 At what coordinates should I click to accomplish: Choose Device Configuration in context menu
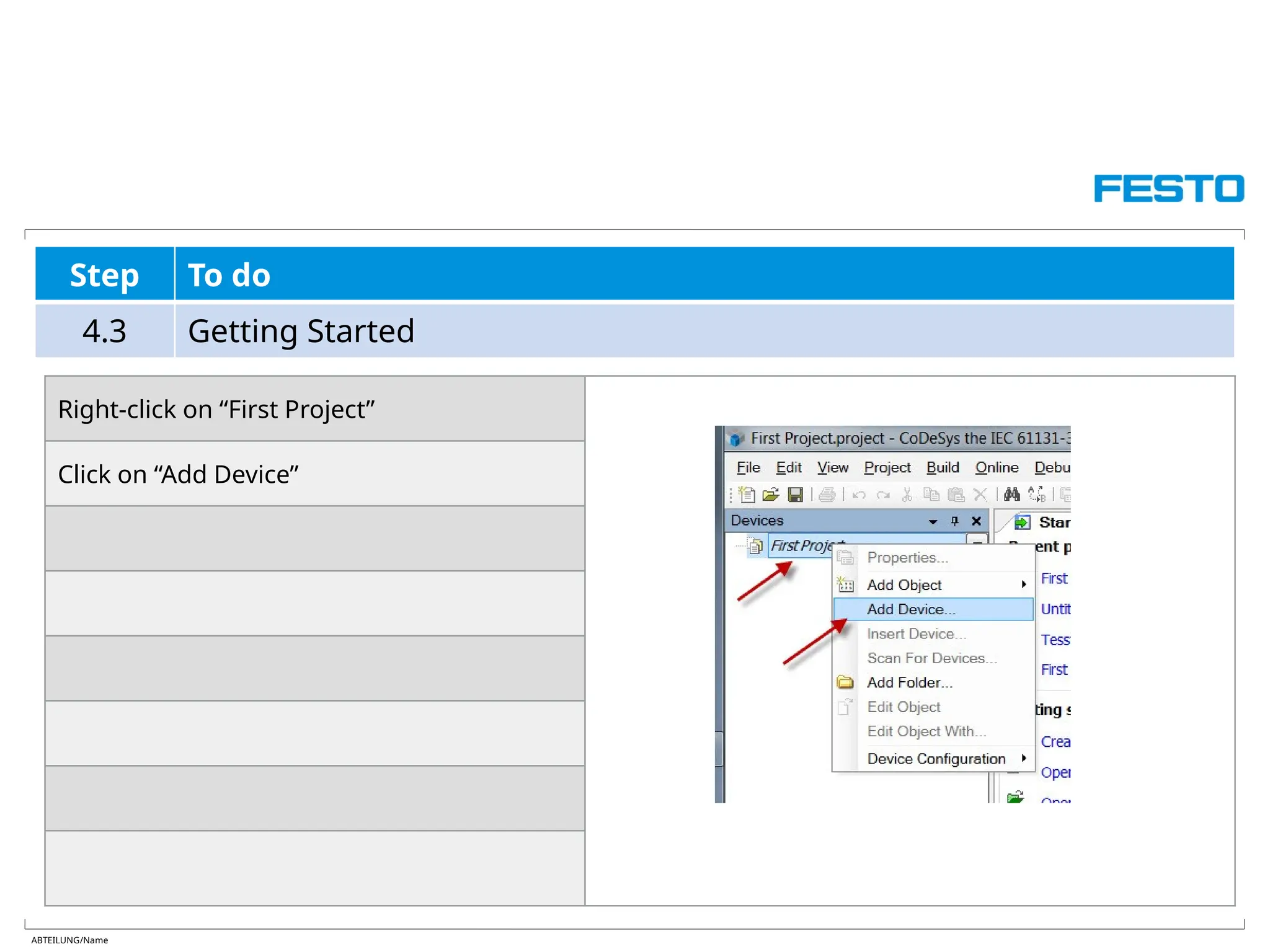tap(933, 759)
